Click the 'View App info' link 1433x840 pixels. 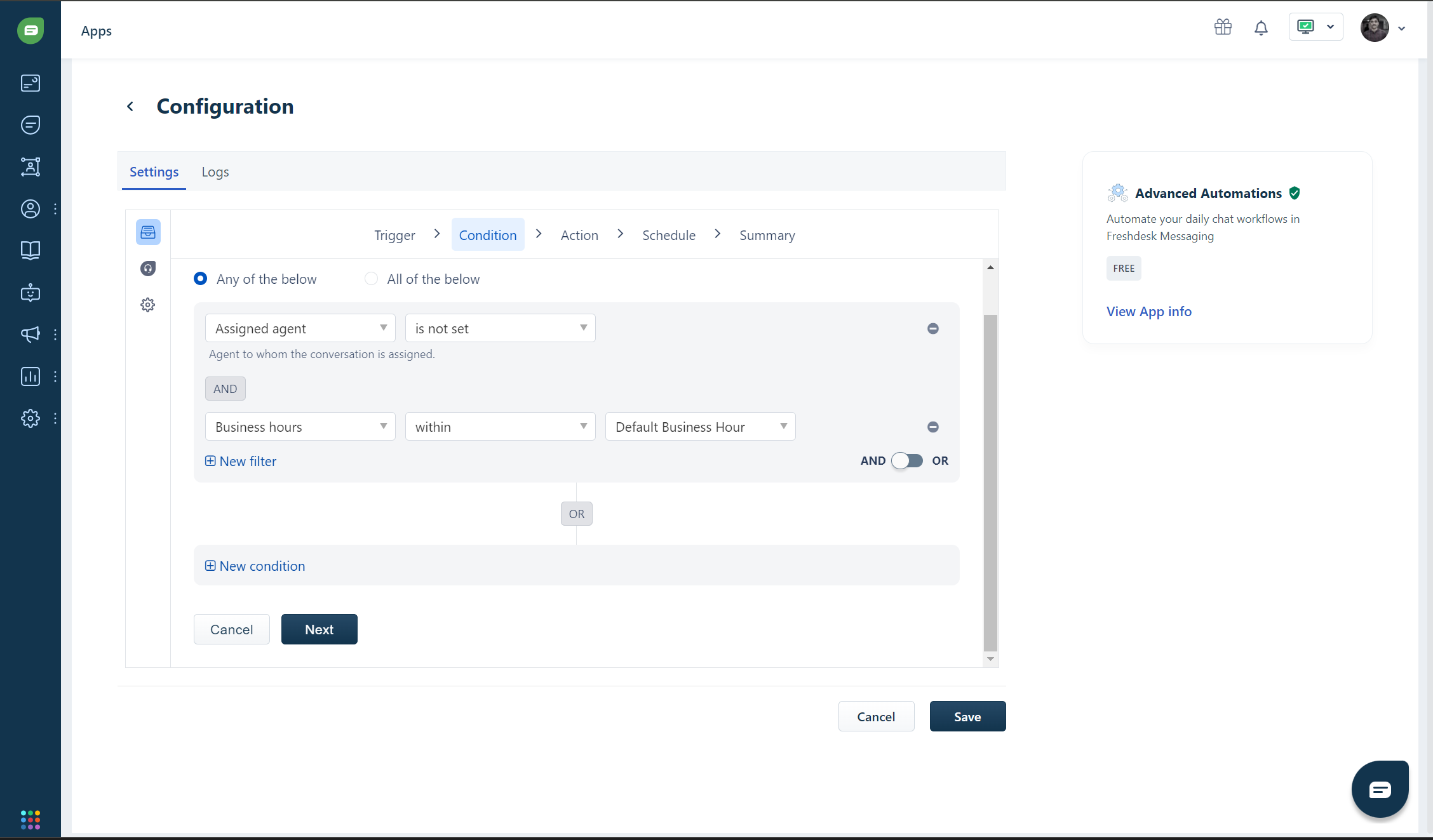(x=1149, y=311)
